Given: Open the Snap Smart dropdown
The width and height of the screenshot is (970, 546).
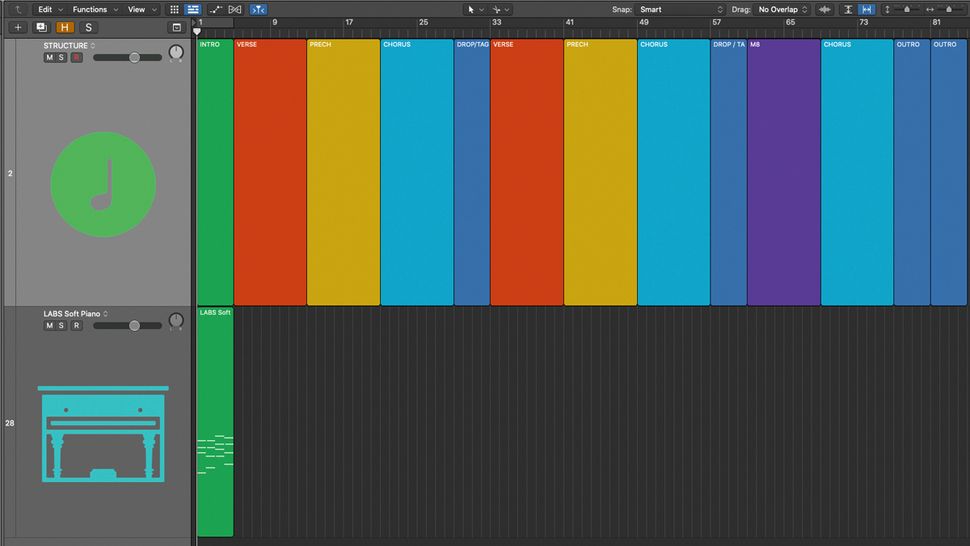Looking at the screenshot, I should coord(680,9).
